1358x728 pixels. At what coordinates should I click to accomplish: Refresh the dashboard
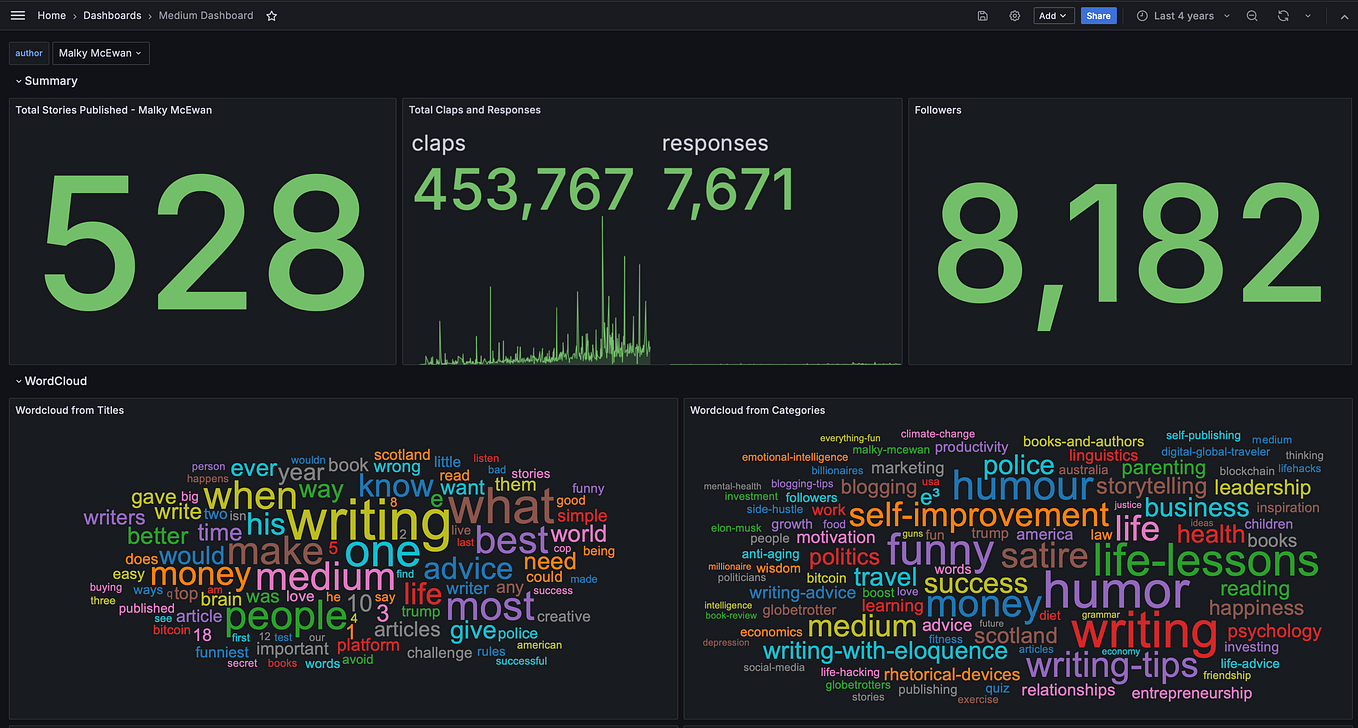pos(1283,16)
